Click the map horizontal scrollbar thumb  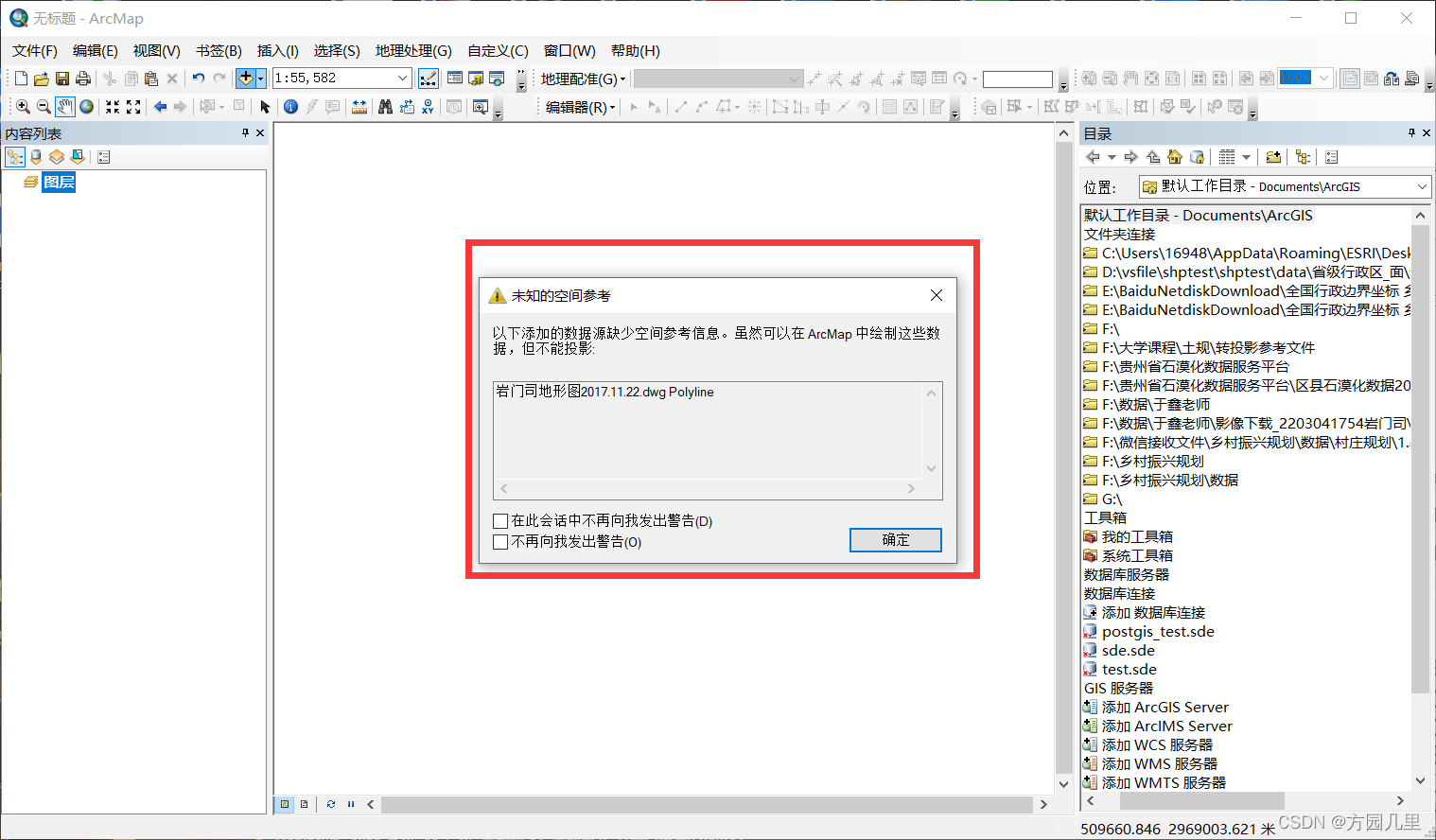pyautogui.click(x=707, y=805)
